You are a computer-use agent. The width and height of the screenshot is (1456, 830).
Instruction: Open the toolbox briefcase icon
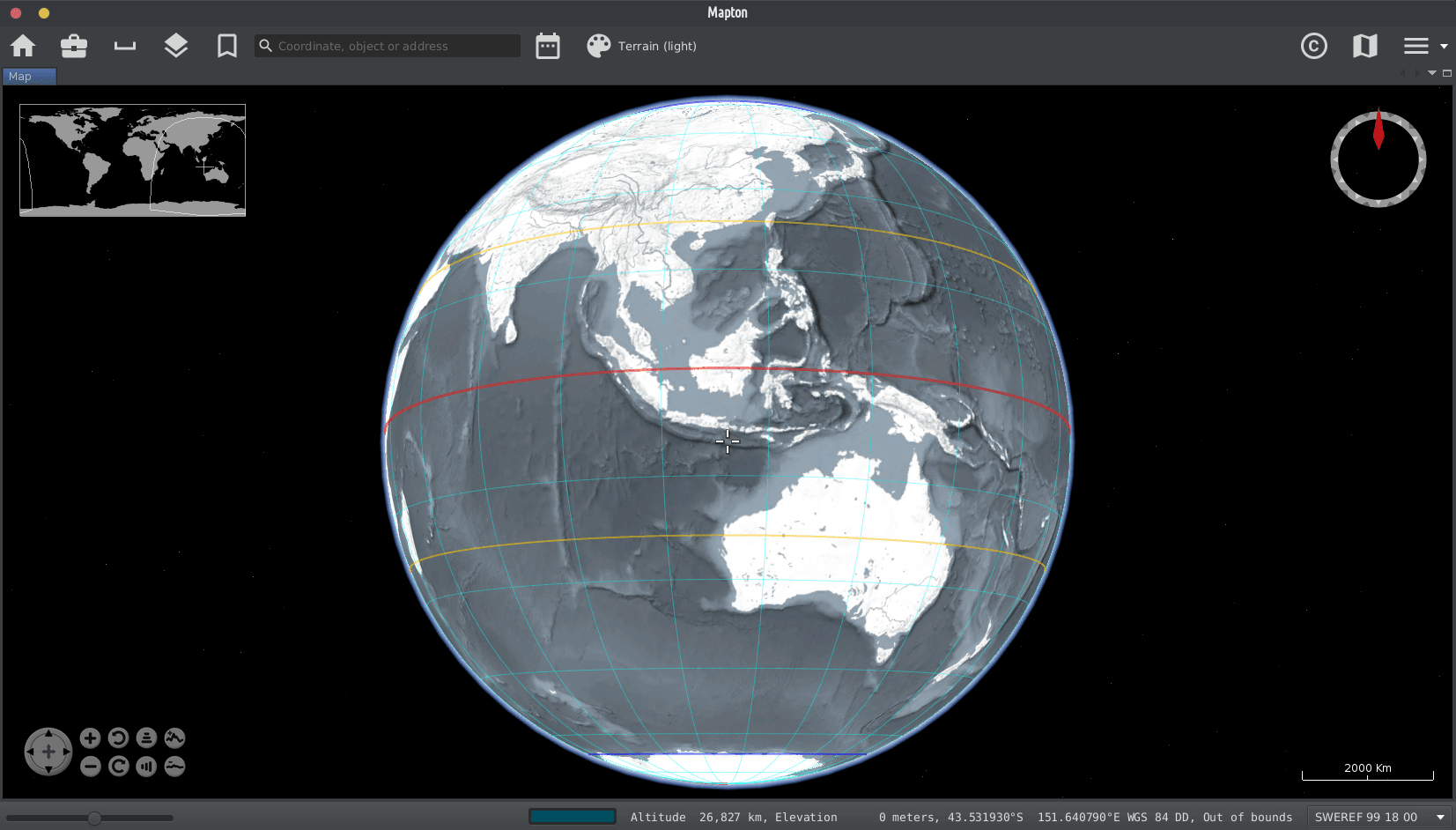(x=74, y=46)
